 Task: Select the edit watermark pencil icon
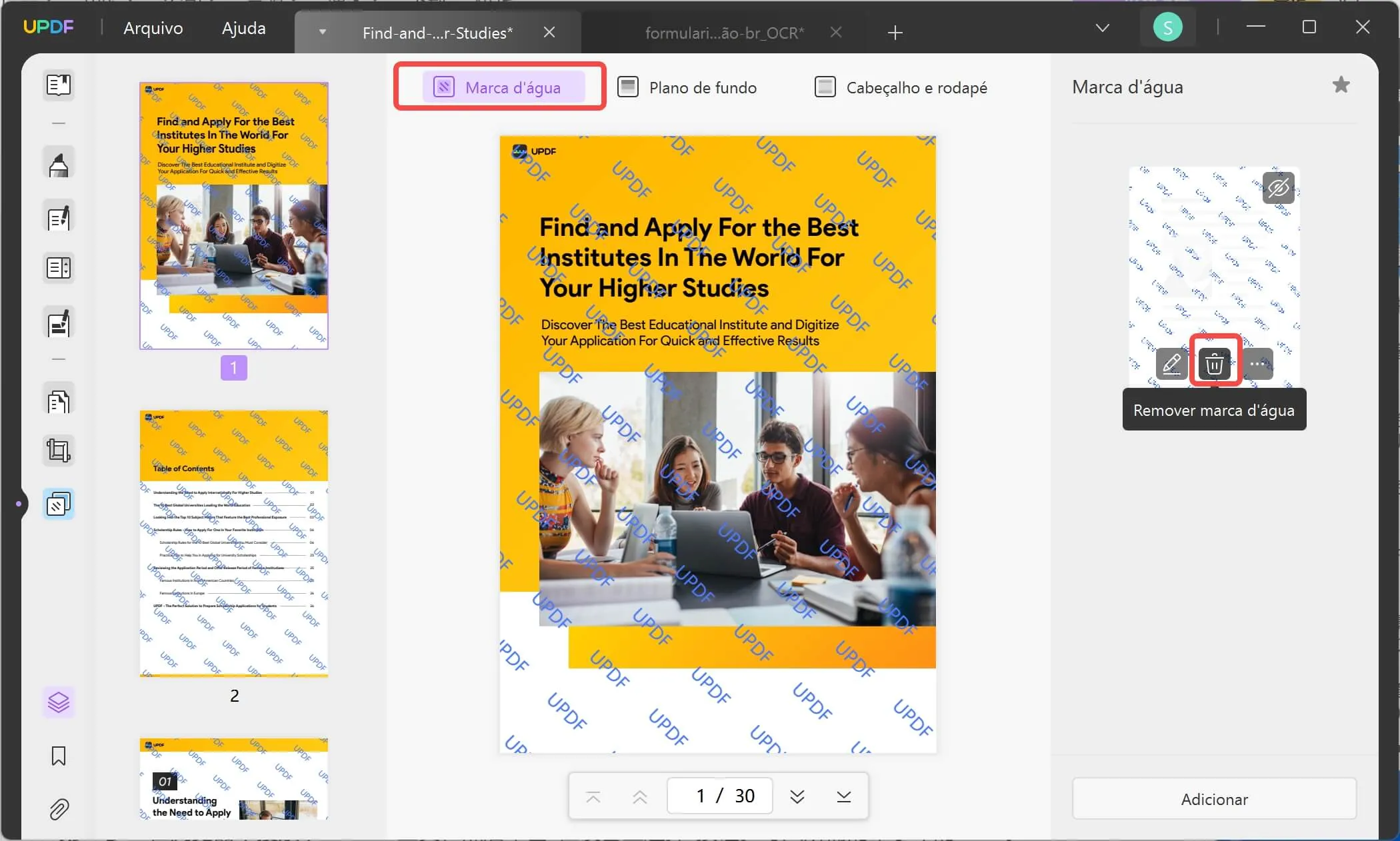pos(1171,364)
